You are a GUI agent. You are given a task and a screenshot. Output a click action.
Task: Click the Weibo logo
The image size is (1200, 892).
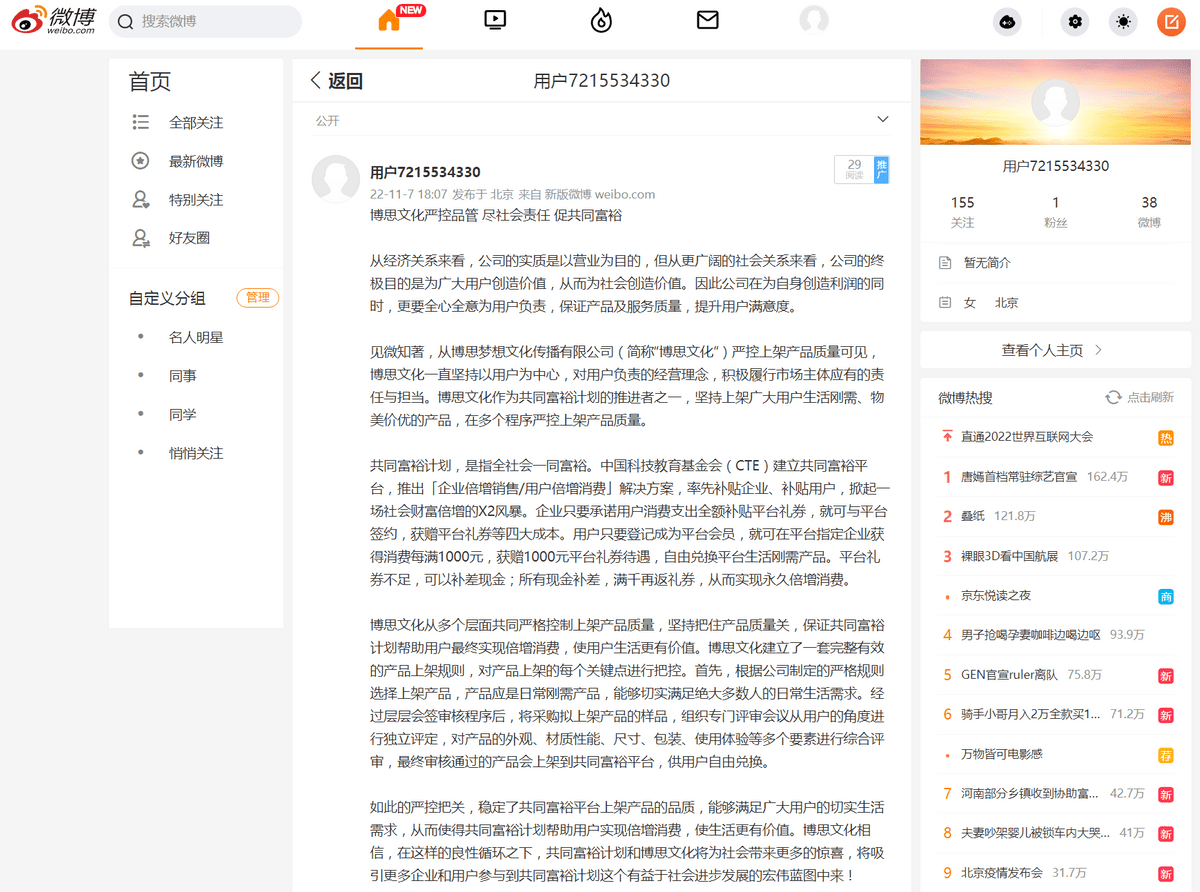pos(54,21)
